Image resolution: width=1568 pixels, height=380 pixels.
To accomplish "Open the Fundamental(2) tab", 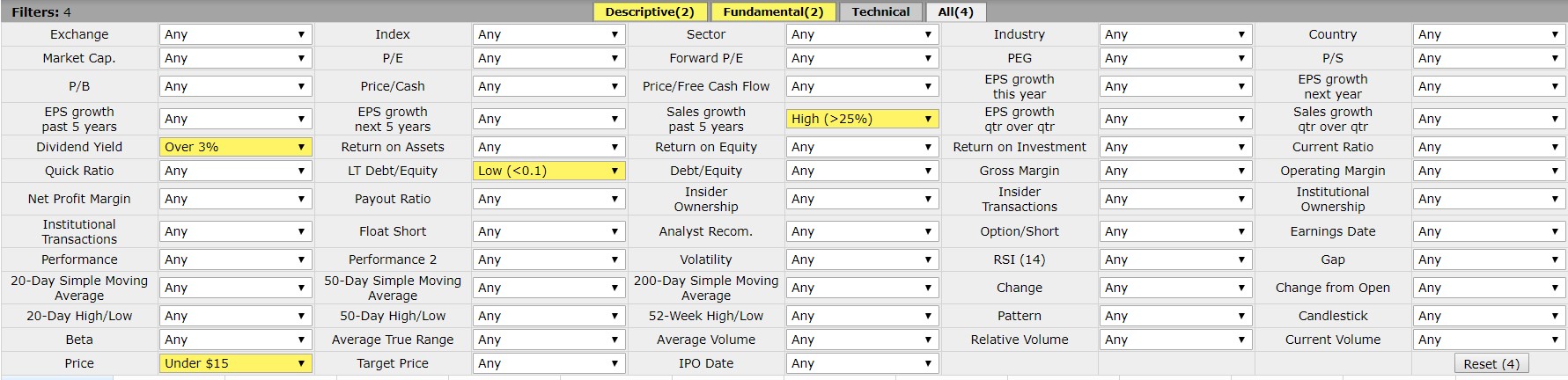I will (x=773, y=11).
